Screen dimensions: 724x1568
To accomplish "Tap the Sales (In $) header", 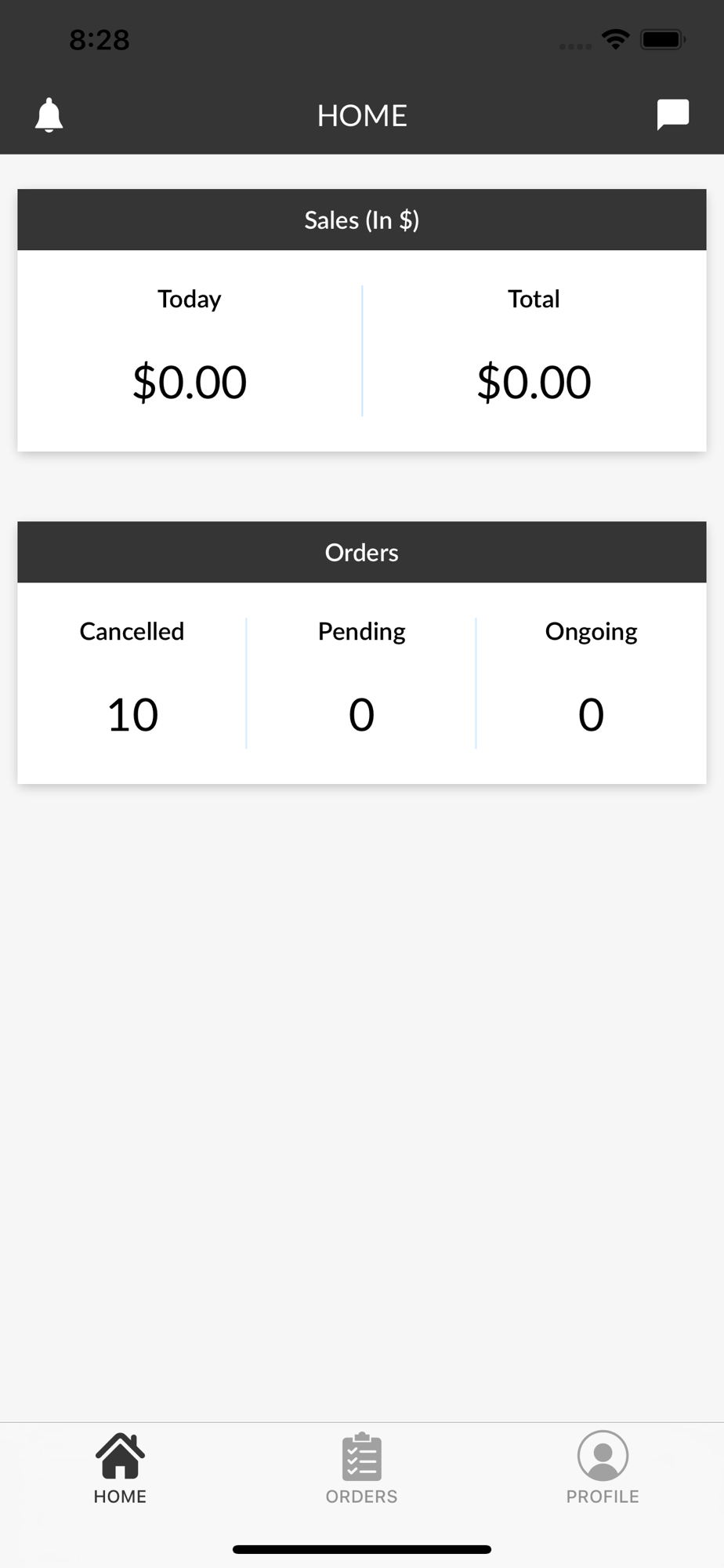I will (362, 220).
